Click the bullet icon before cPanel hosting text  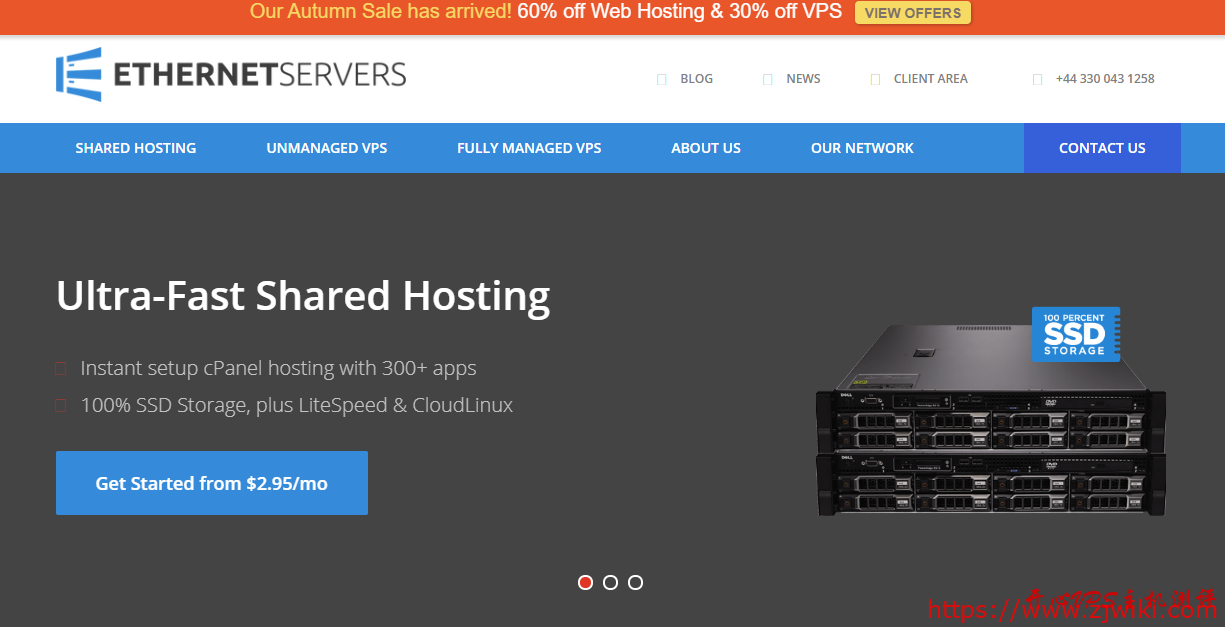point(59,368)
